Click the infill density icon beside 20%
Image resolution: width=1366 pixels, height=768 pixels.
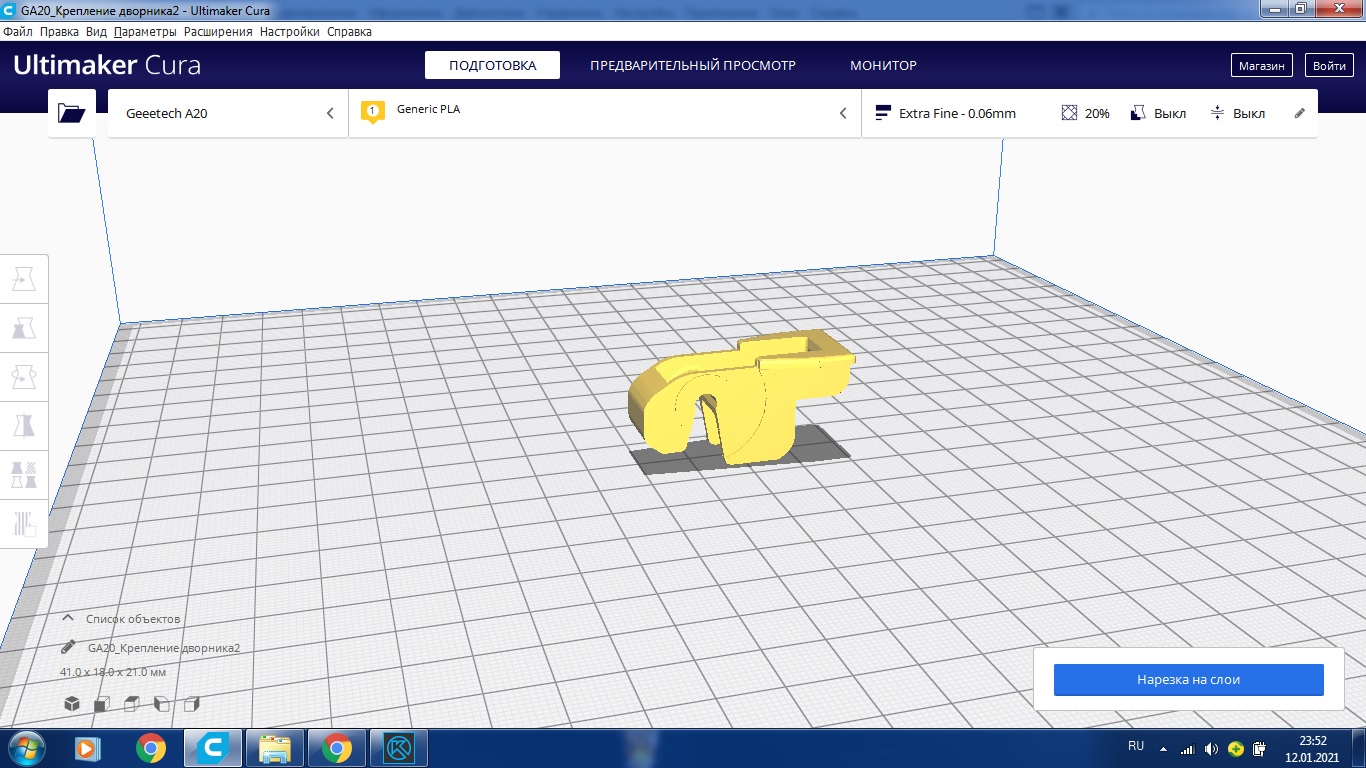[x=1069, y=113]
